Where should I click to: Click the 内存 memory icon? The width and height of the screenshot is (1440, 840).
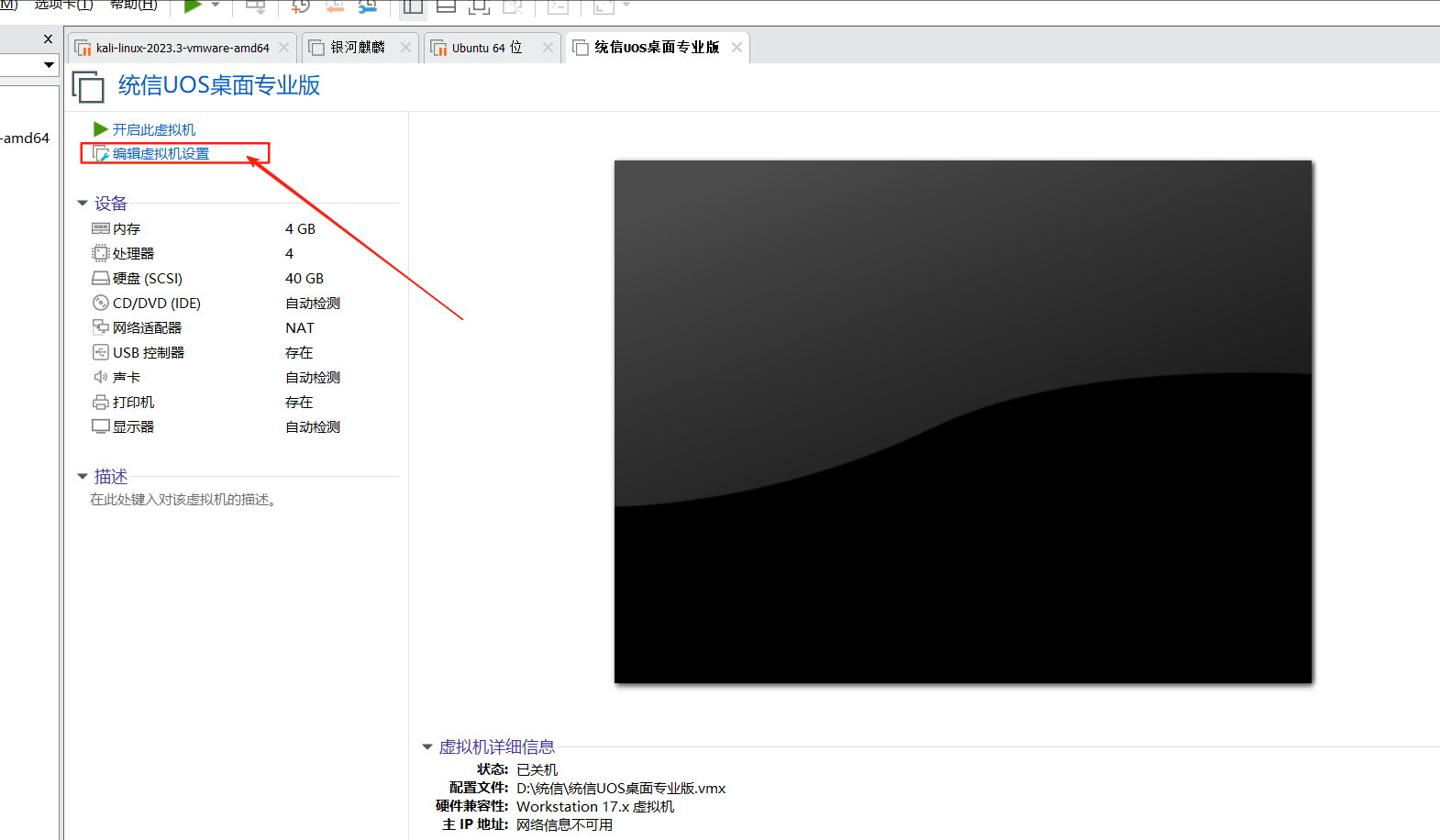pyautogui.click(x=101, y=228)
